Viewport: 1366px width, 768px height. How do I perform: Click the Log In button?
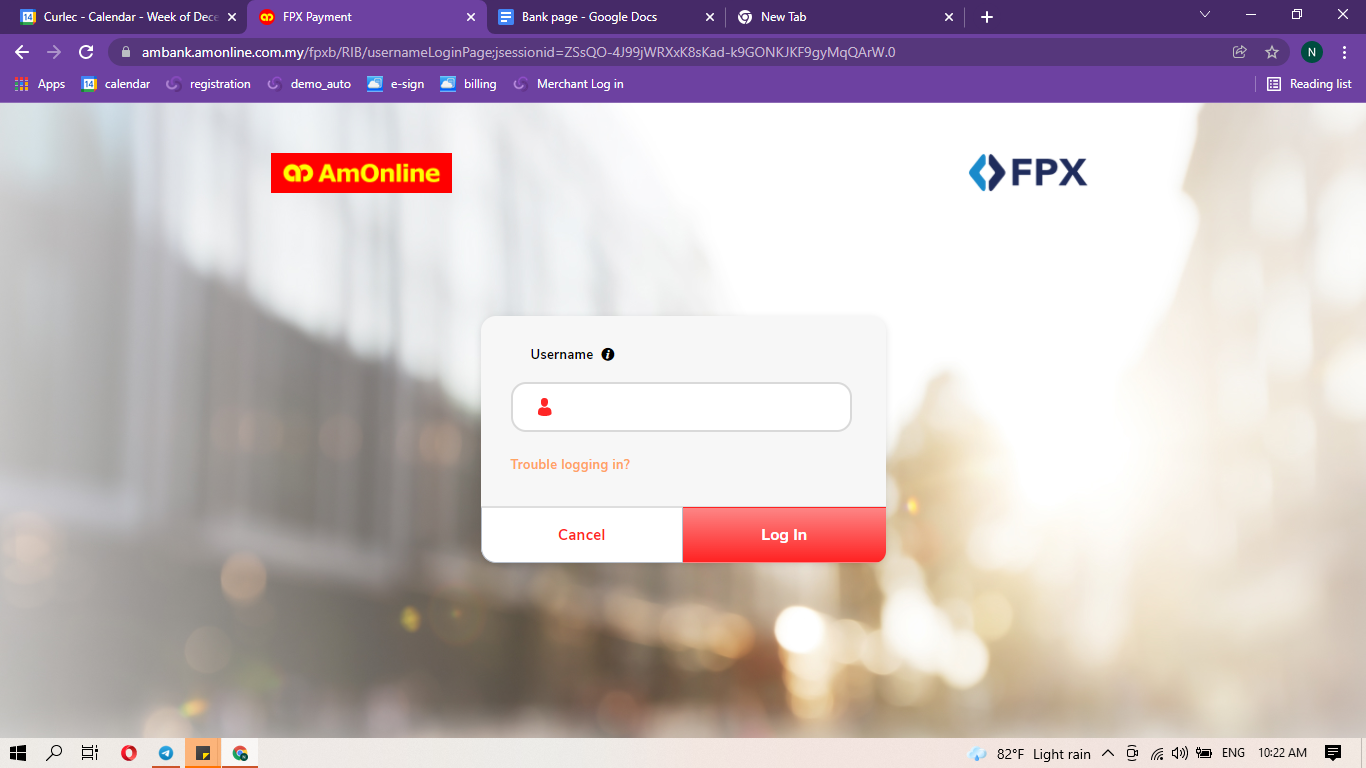point(784,535)
